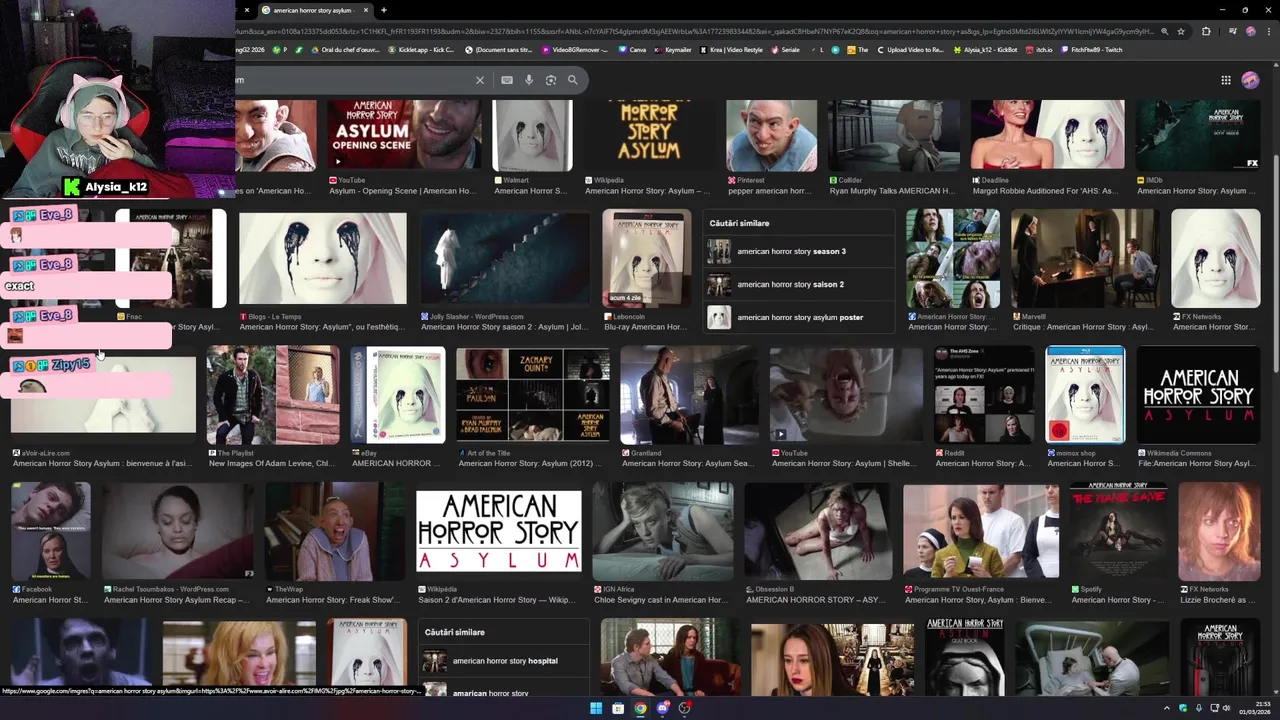Select related search american horror story hospital
The width and height of the screenshot is (1280, 720).
tap(505, 661)
